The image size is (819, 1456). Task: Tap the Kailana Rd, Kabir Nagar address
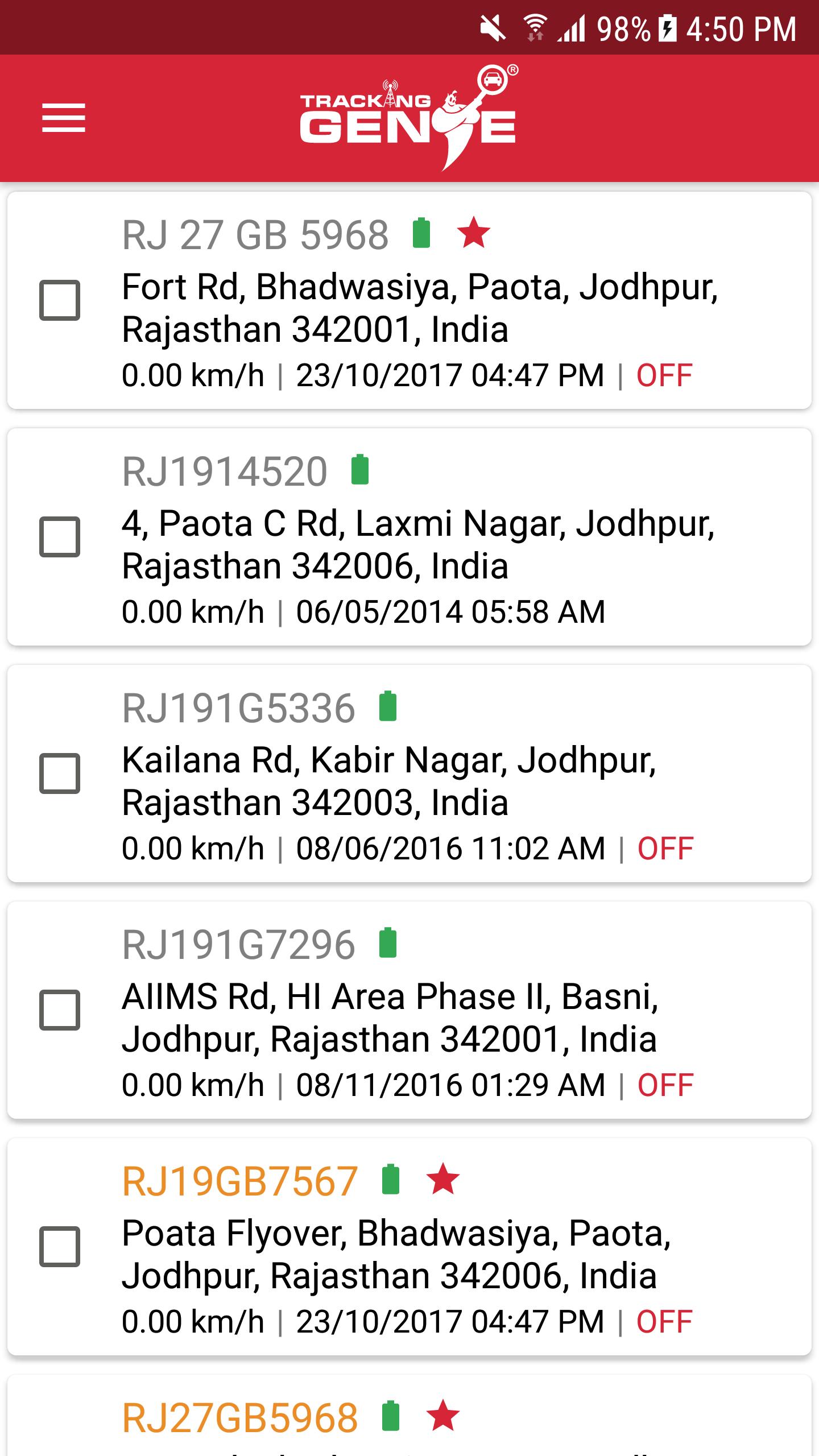(389, 781)
